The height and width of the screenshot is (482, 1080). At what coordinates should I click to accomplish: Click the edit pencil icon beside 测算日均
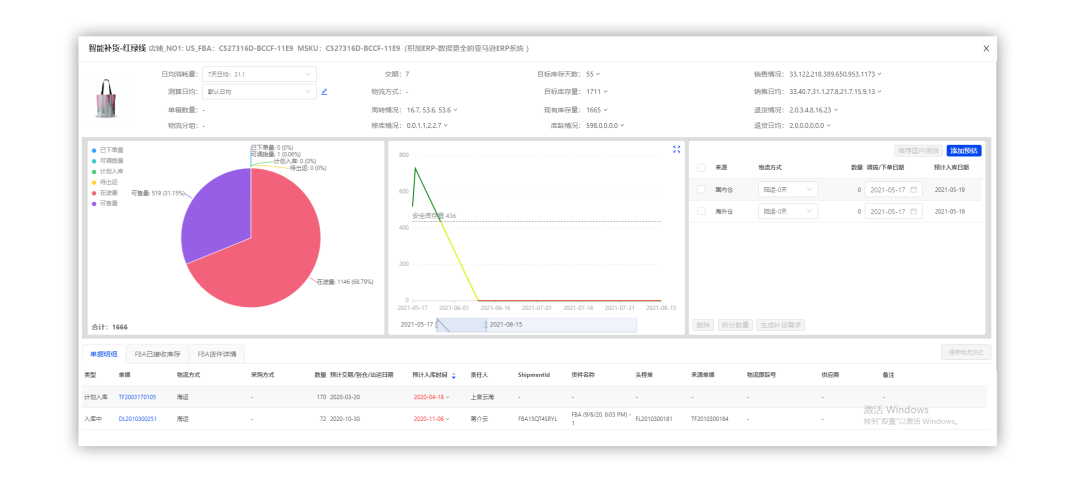[324, 91]
